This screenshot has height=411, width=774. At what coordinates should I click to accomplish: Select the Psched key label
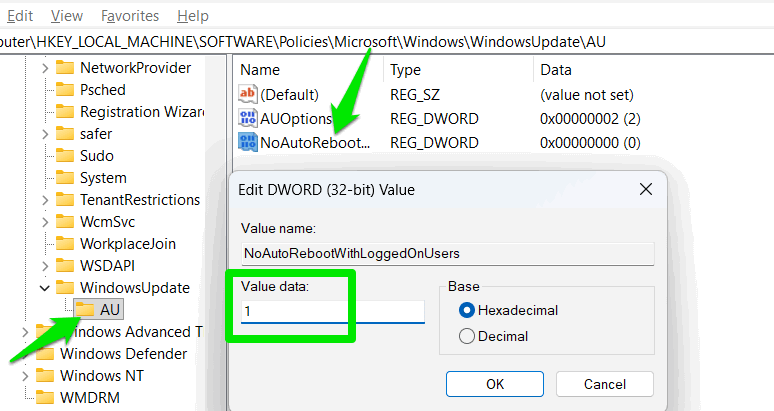[x=103, y=90]
